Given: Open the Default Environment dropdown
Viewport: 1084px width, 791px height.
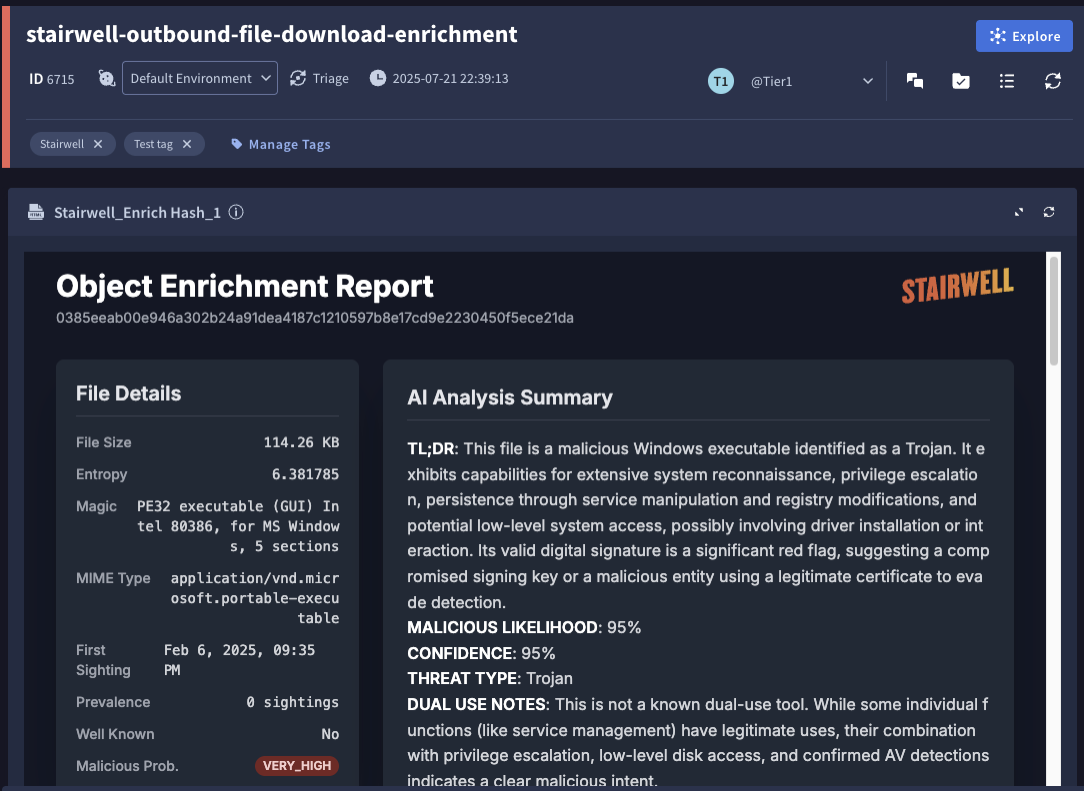Looking at the screenshot, I should (x=200, y=78).
